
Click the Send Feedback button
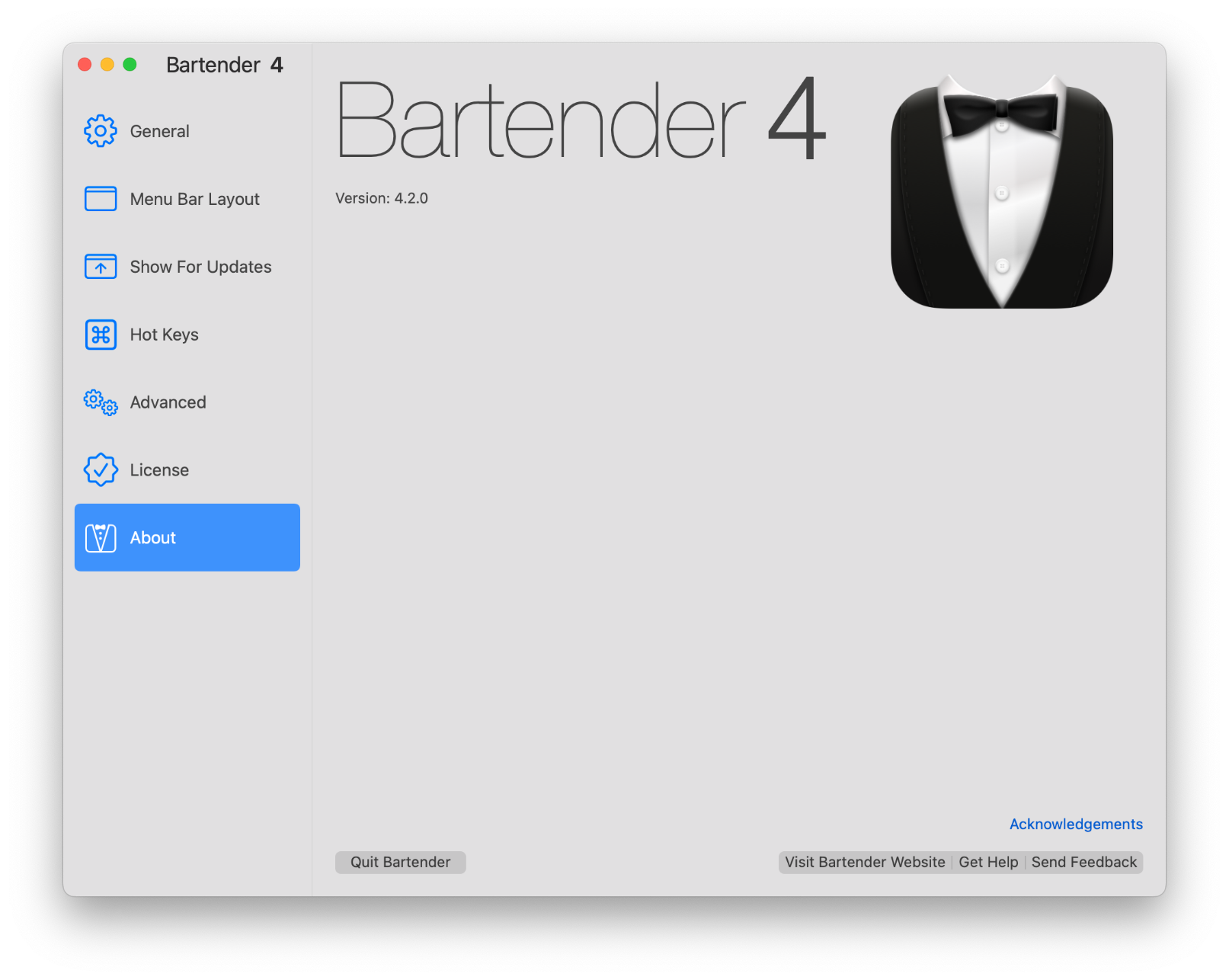(1083, 862)
